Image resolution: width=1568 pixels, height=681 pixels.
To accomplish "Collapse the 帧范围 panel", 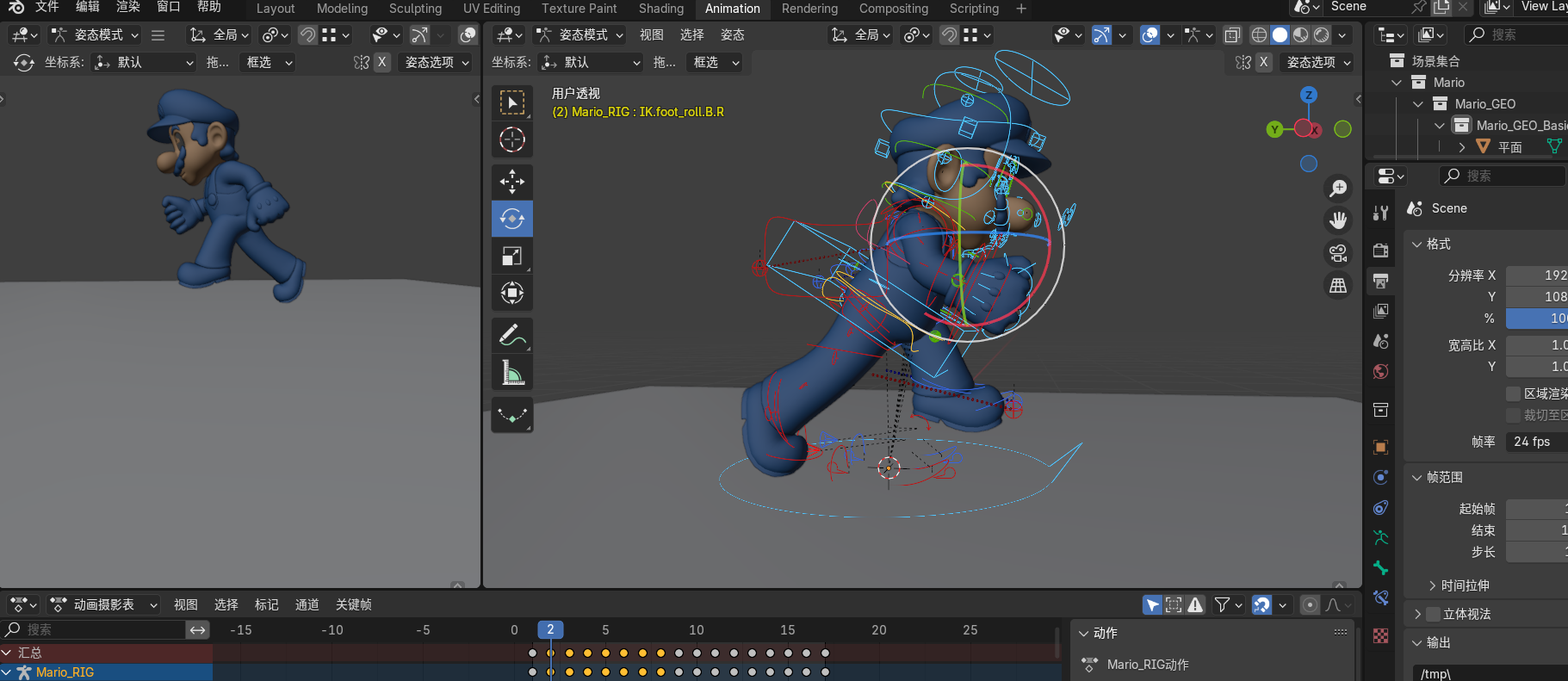I will pyautogui.click(x=1417, y=477).
